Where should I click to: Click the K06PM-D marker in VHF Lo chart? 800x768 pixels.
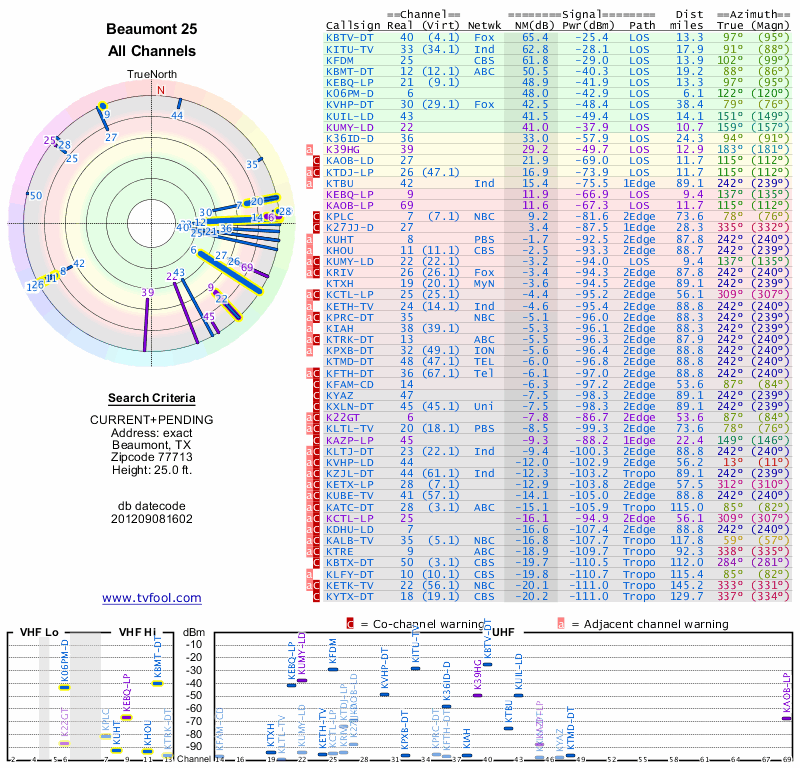click(x=64, y=687)
